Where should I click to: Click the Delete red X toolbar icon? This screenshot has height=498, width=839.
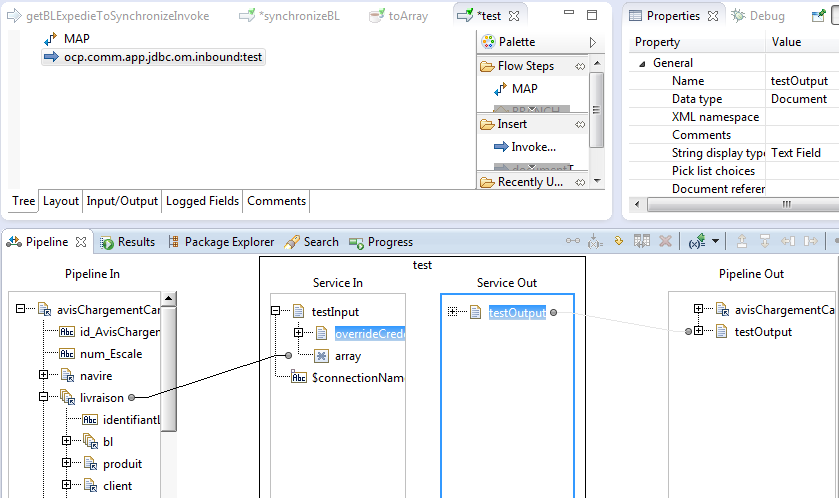(x=665, y=241)
